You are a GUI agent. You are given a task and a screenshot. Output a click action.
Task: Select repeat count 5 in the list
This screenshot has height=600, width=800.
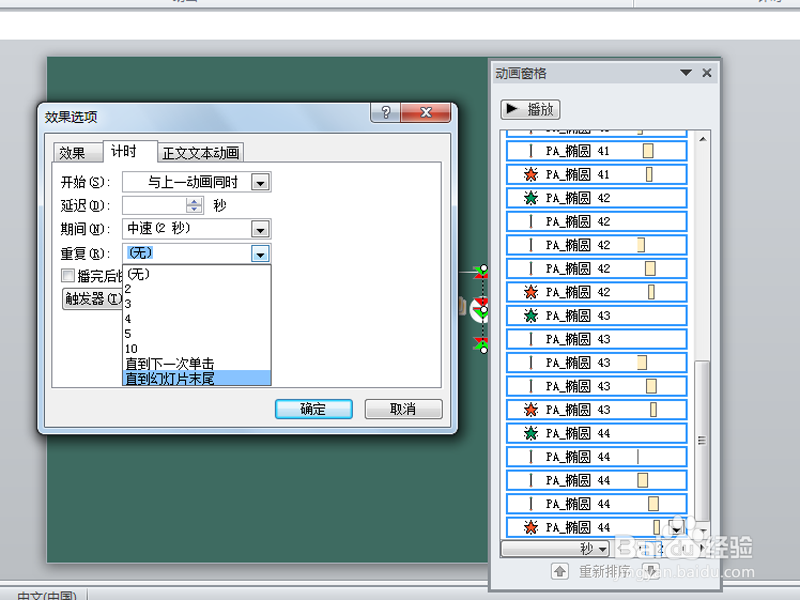[x=196, y=334]
